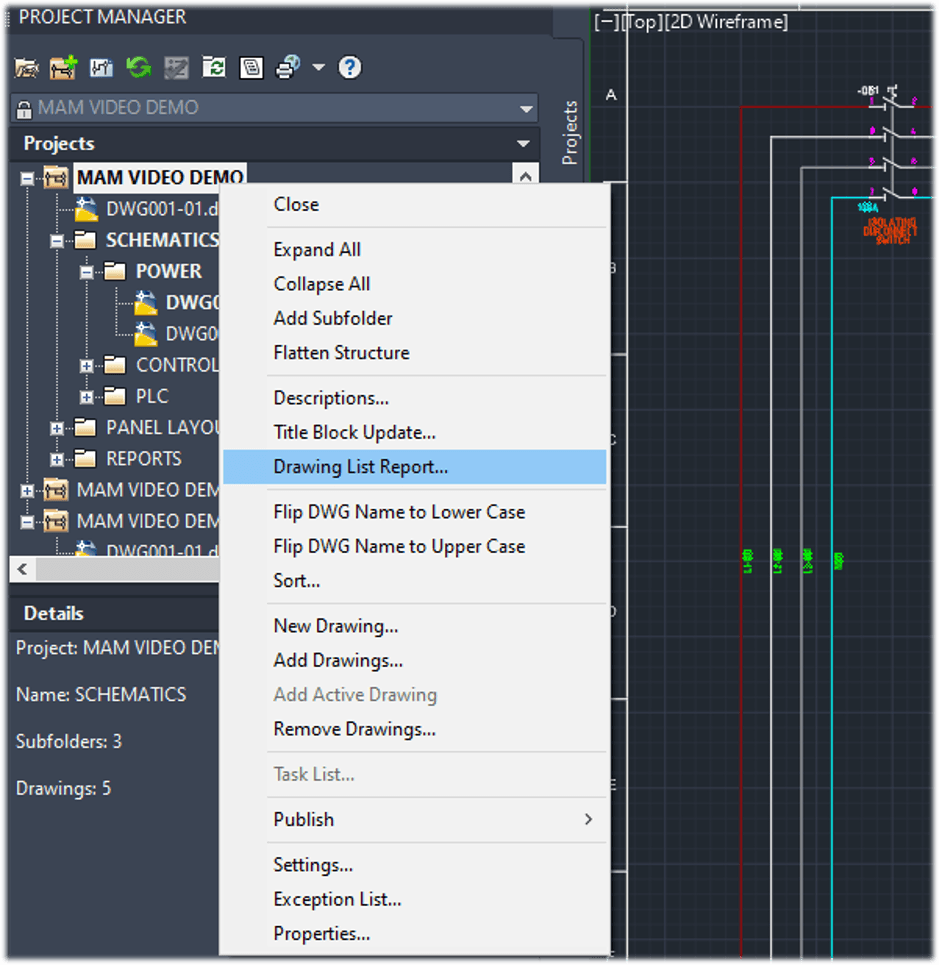This screenshot has height=965, width=939.
Task: Open the blue Help question mark icon
Action: (350, 67)
